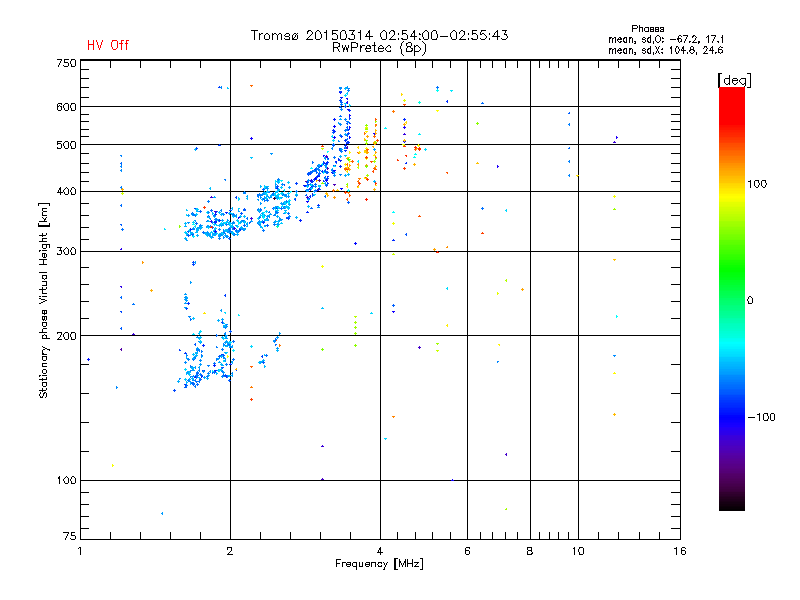This screenshot has height=600, width=800.
Task: Click the Stationary phase Virtual Height axis title
Action: [x=43, y=300]
